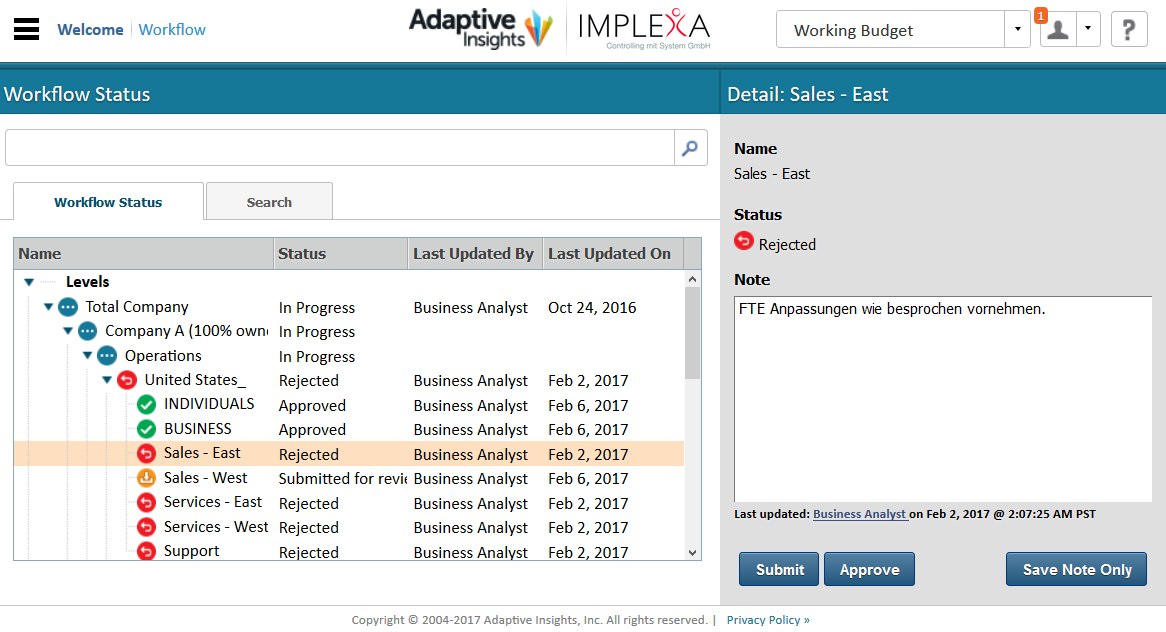Screen dimensions: 1166x632
Task: Click orange submitted icon beside Sales - West
Action: point(147,479)
